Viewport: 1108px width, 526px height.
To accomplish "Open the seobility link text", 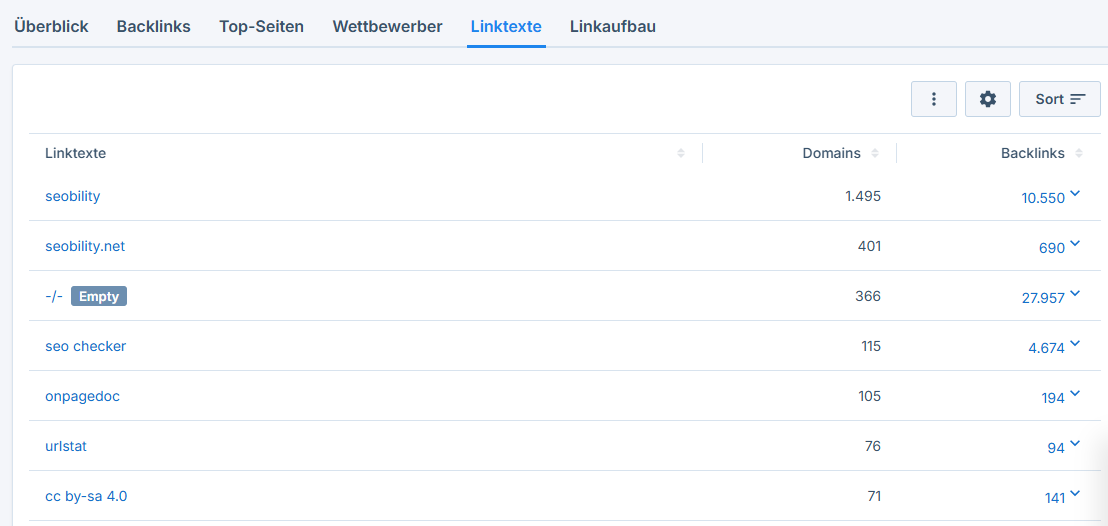I will pos(73,197).
